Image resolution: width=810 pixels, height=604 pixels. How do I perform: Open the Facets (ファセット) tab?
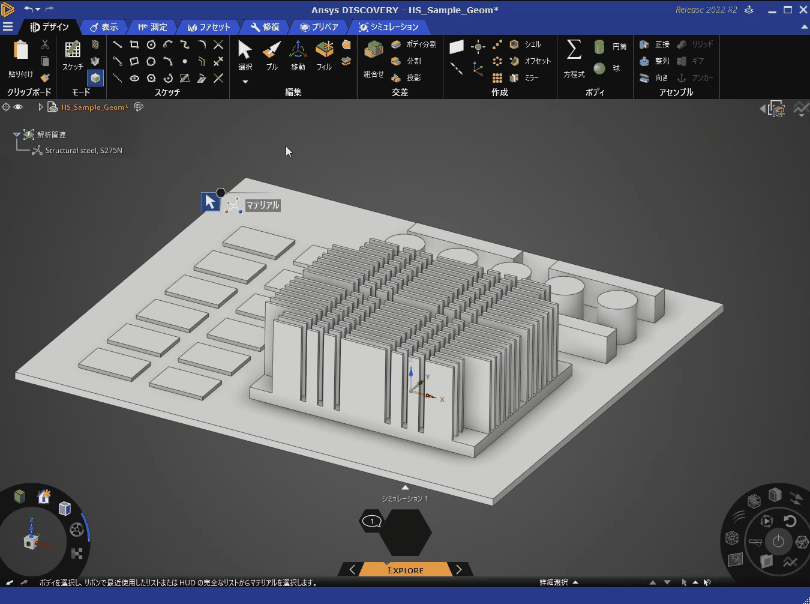click(x=208, y=27)
